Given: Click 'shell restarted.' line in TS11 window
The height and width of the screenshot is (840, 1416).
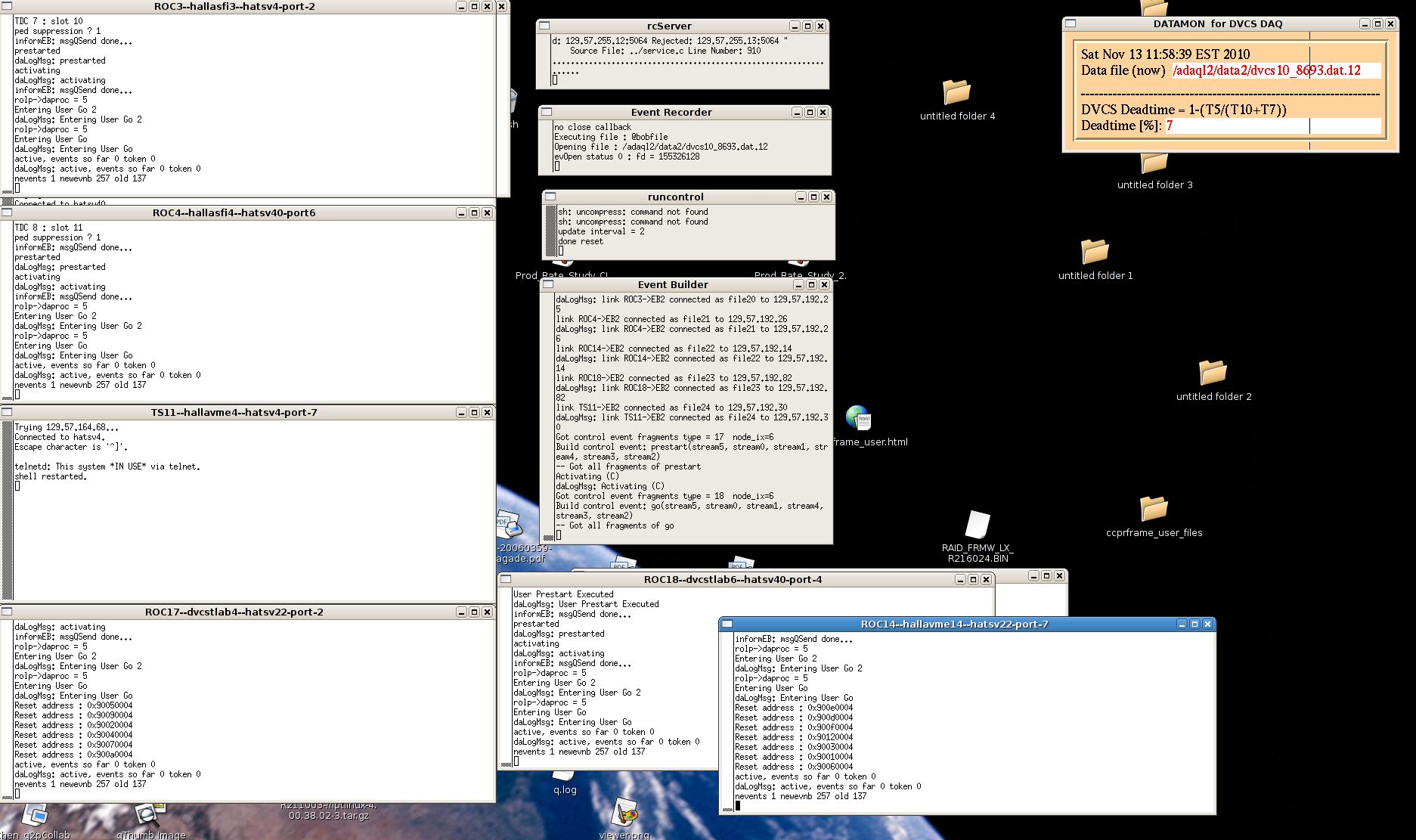Looking at the screenshot, I should 51,476.
